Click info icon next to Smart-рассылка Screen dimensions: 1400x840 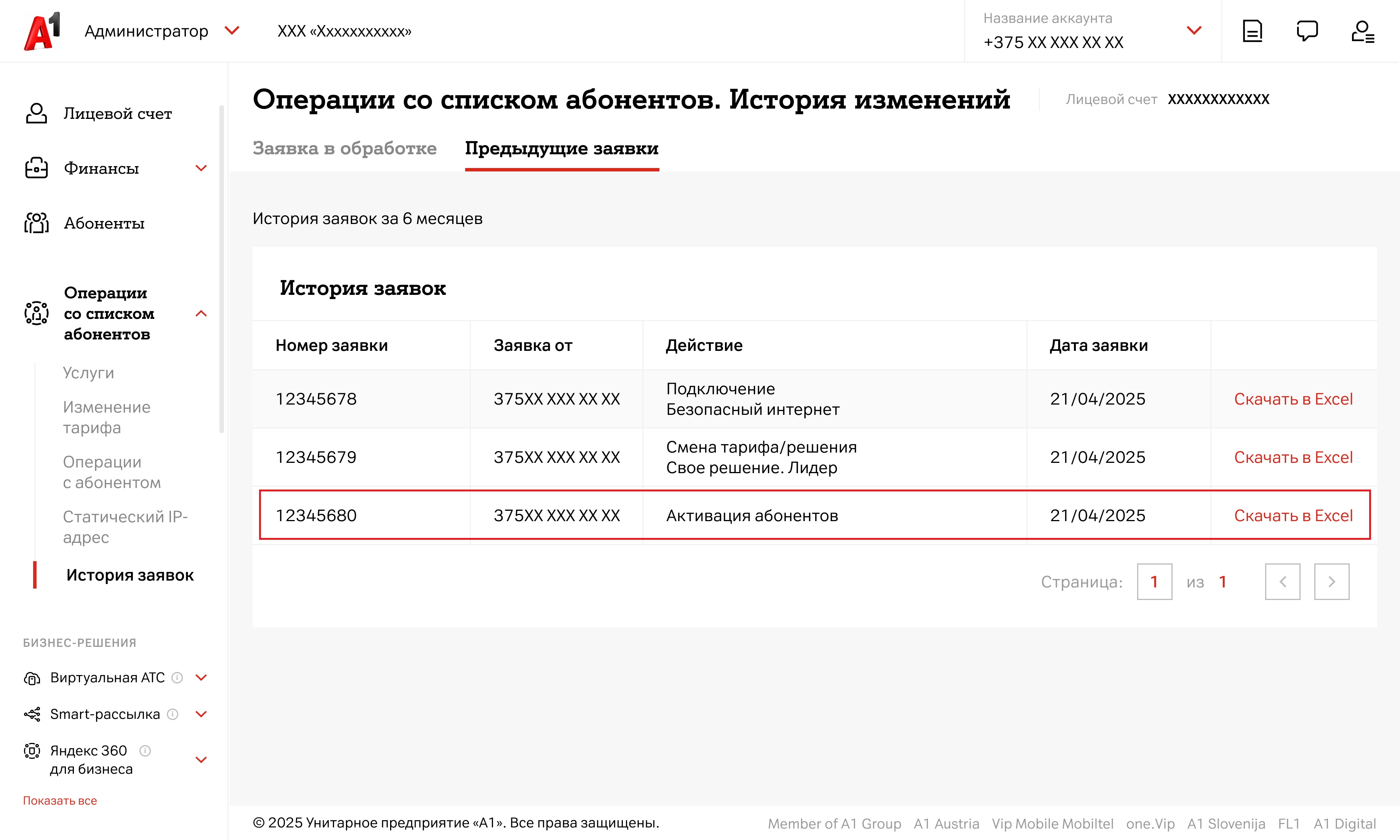(173, 714)
